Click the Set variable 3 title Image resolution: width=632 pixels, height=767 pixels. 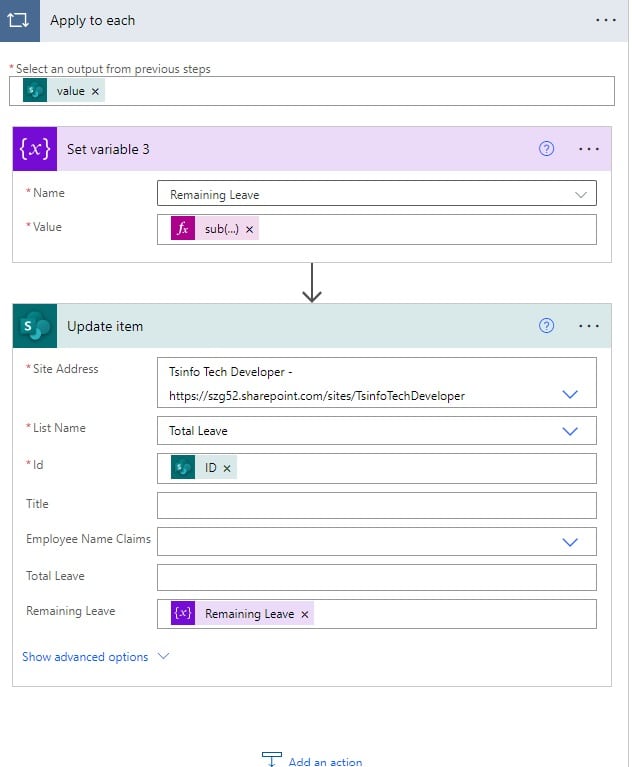point(108,149)
